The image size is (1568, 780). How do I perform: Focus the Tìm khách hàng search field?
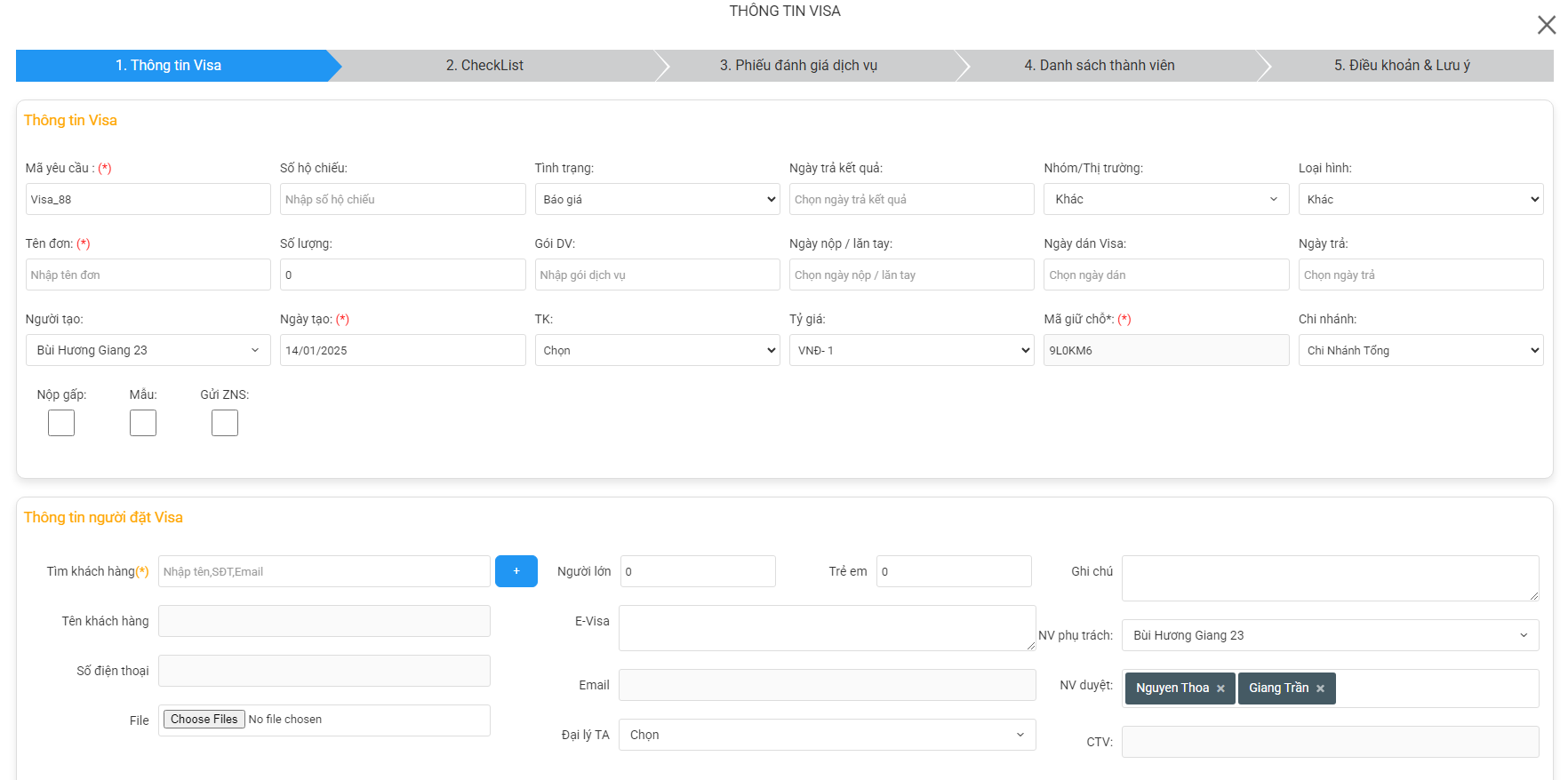click(324, 571)
